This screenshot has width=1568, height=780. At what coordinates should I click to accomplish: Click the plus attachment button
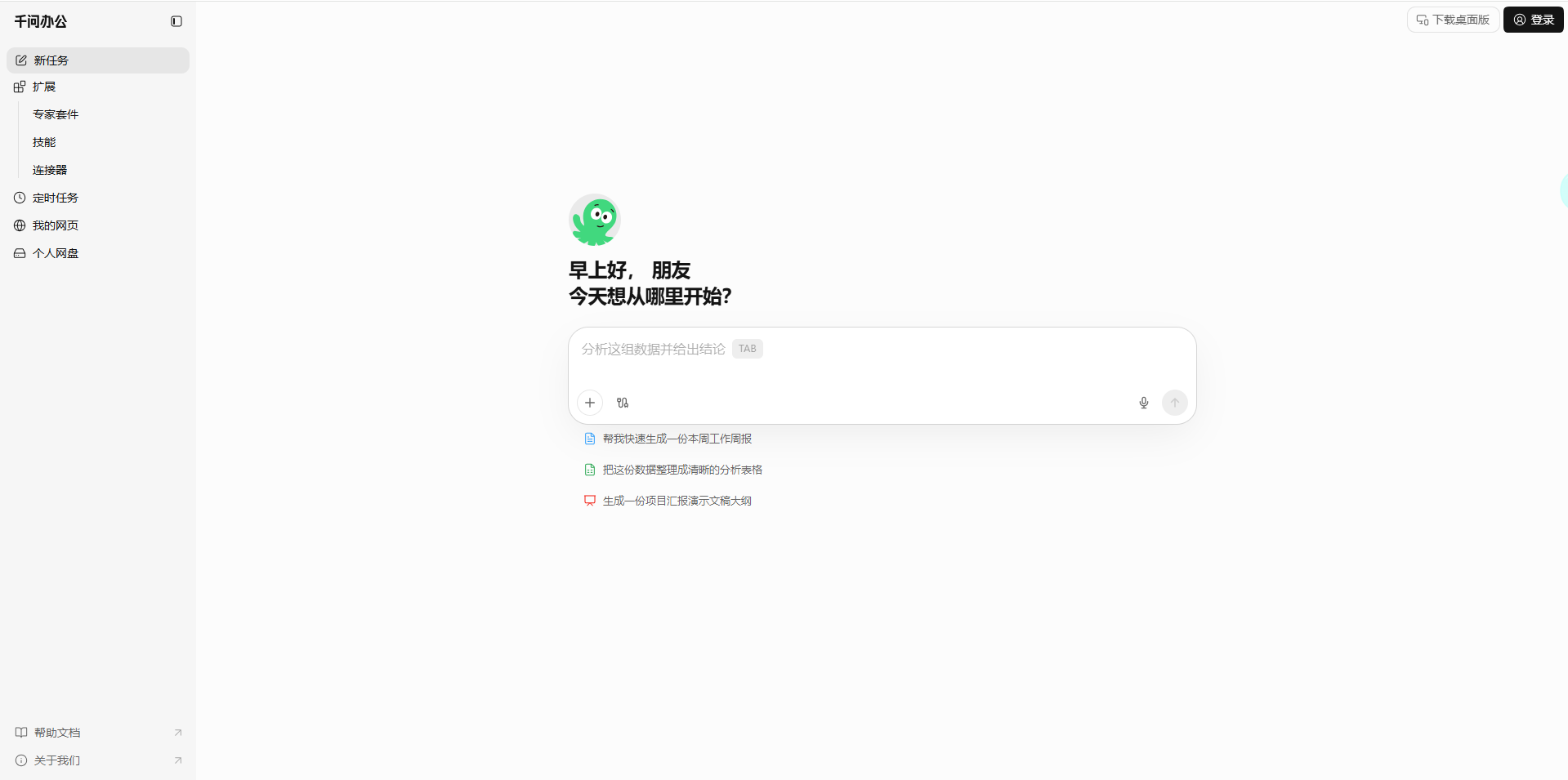tap(590, 403)
